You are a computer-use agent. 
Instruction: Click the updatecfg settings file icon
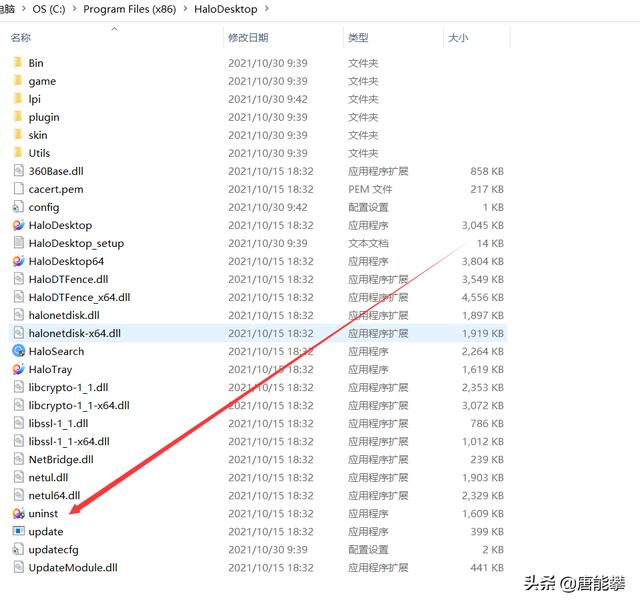click(x=18, y=549)
